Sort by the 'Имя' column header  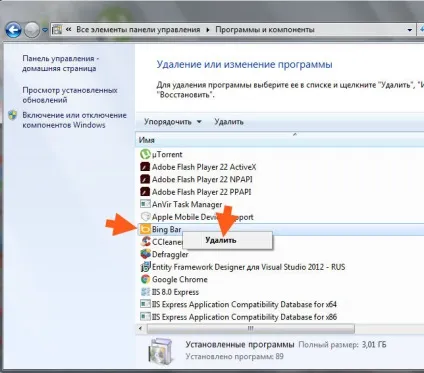tap(147, 140)
